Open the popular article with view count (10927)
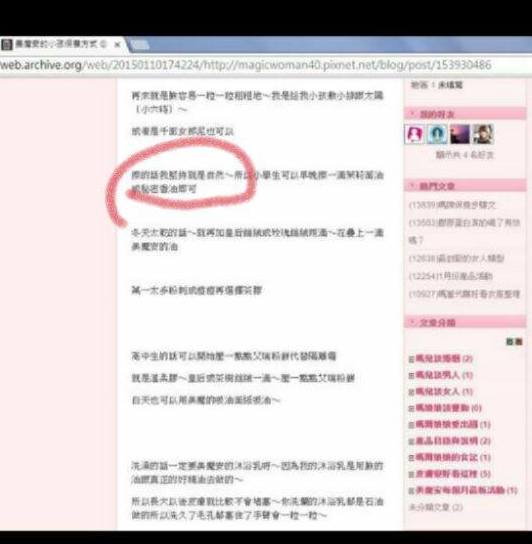Viewport: 532px width, 544px height. 464,294
